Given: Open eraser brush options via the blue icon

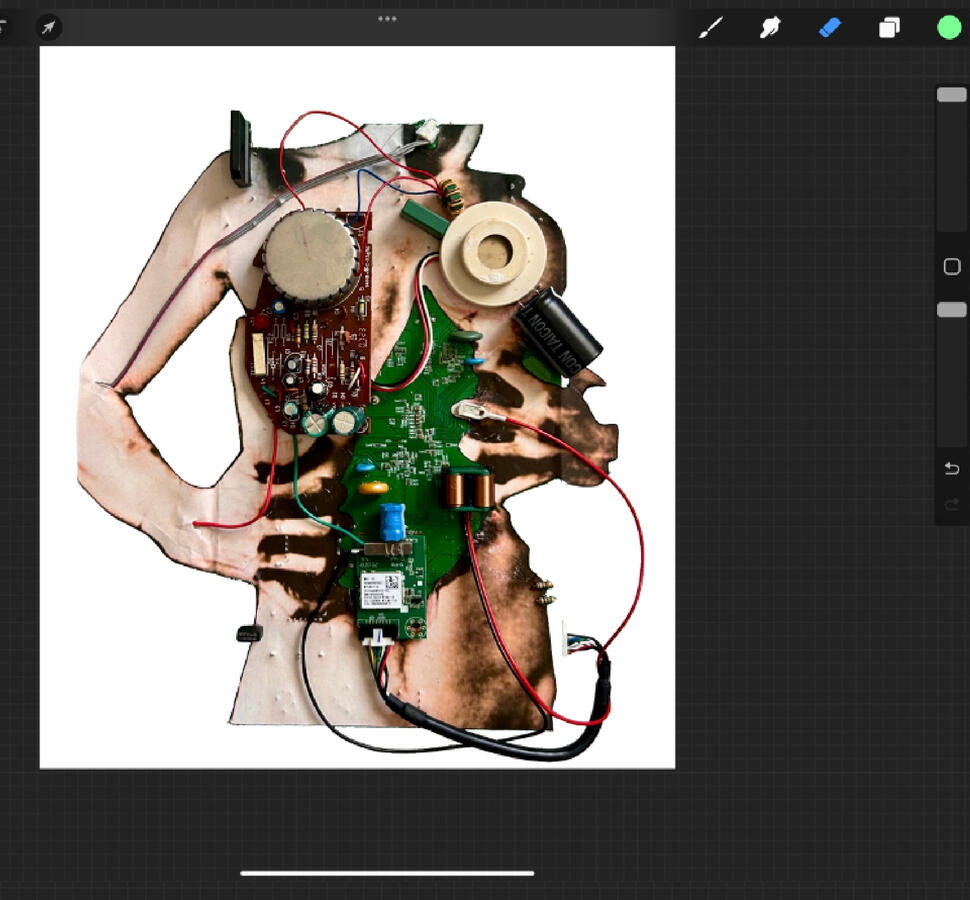Looking at the screenshot, I should (x=829, y=27).
